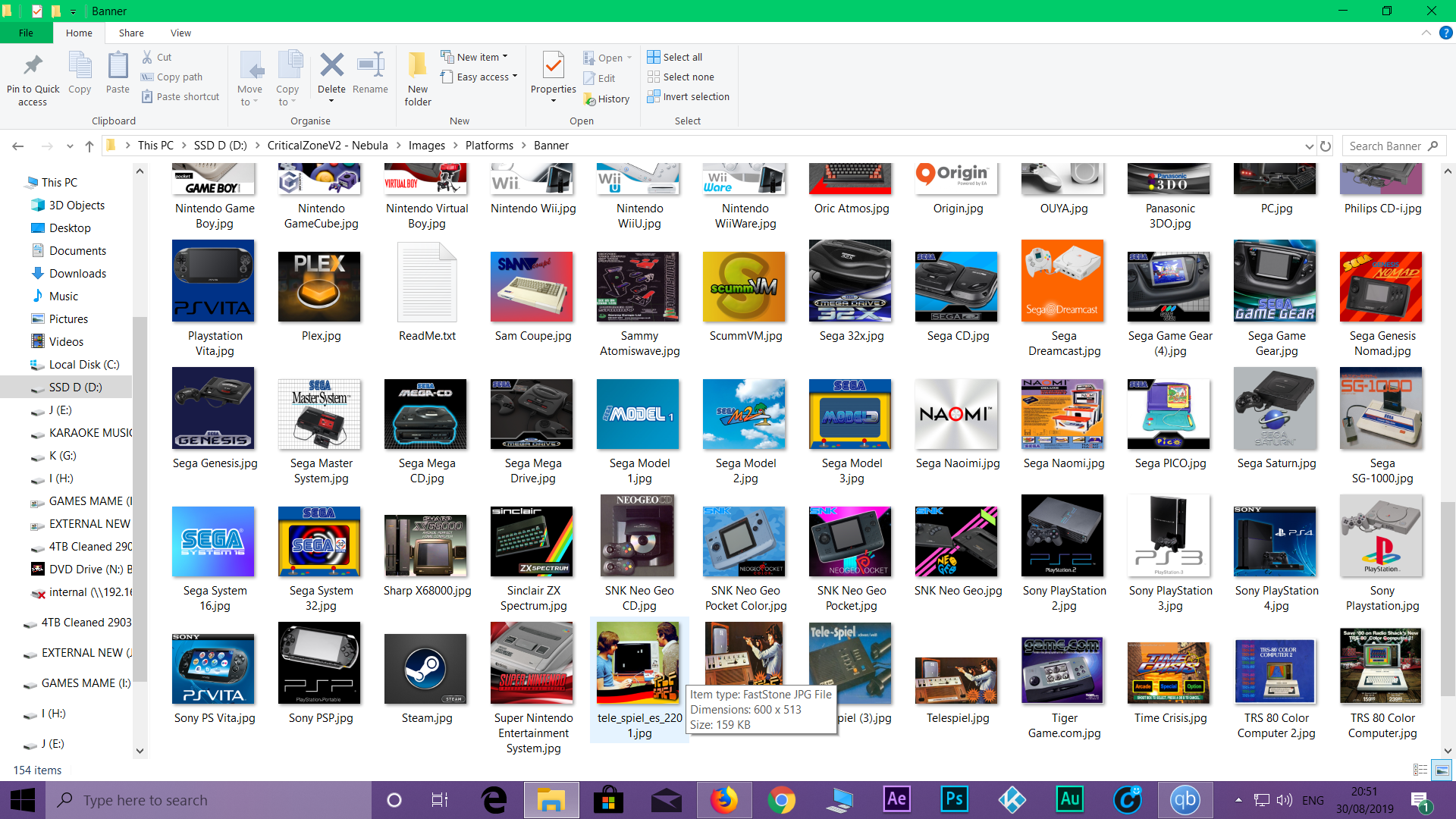This screenshot has height=819, width=1456.
Task: Click the Search Banner input field
Action: pyautogui.click(x=1394, y=146)
